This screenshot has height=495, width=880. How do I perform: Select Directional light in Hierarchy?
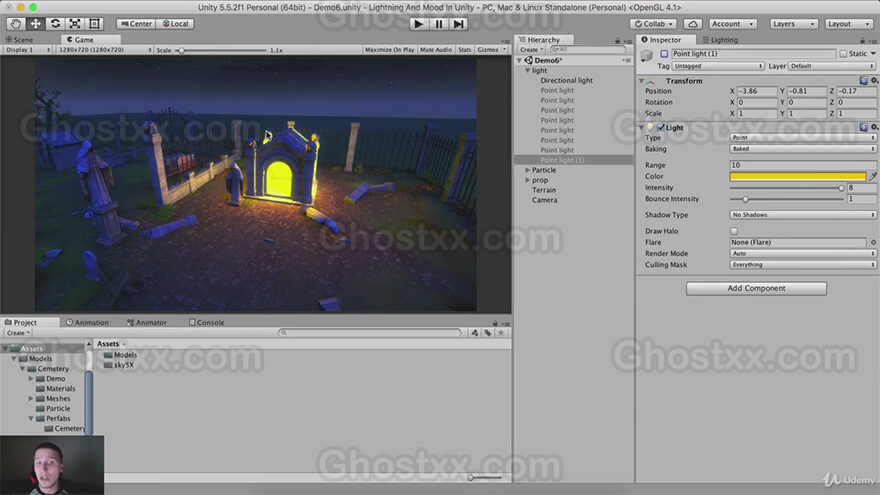[566, 80]
